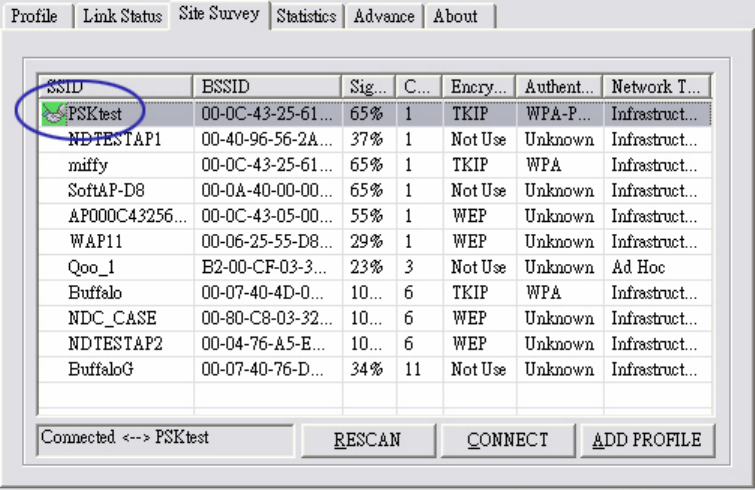Click the WPA-P... authentication cell
Viewport: 755px width, 490px height.
pyautogui.click(x=558, y=114)
